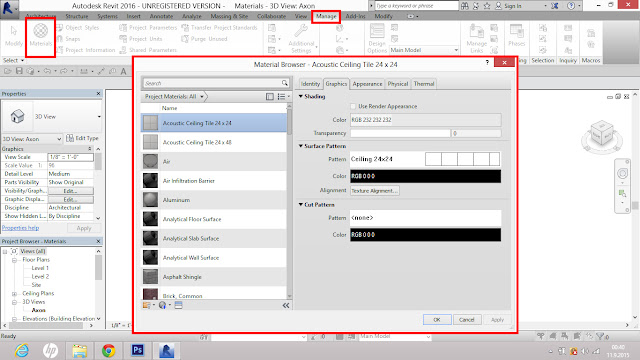This screenshot has height=360, width=640.
Task: Collapse Floor Plans tree node
Action: tap(14, 260)
